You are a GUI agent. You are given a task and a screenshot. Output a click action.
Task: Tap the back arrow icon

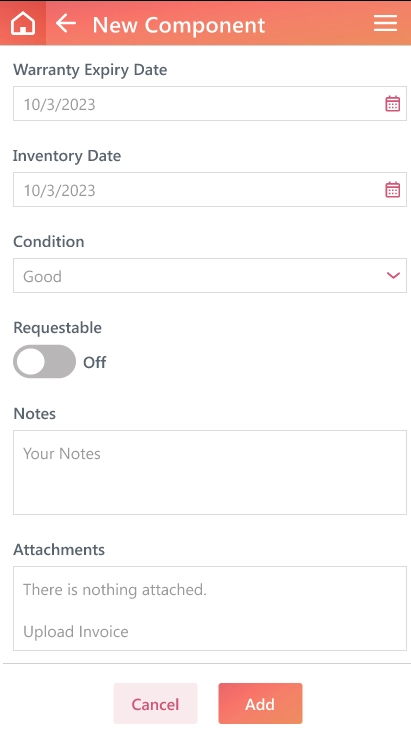click(66, 23)
